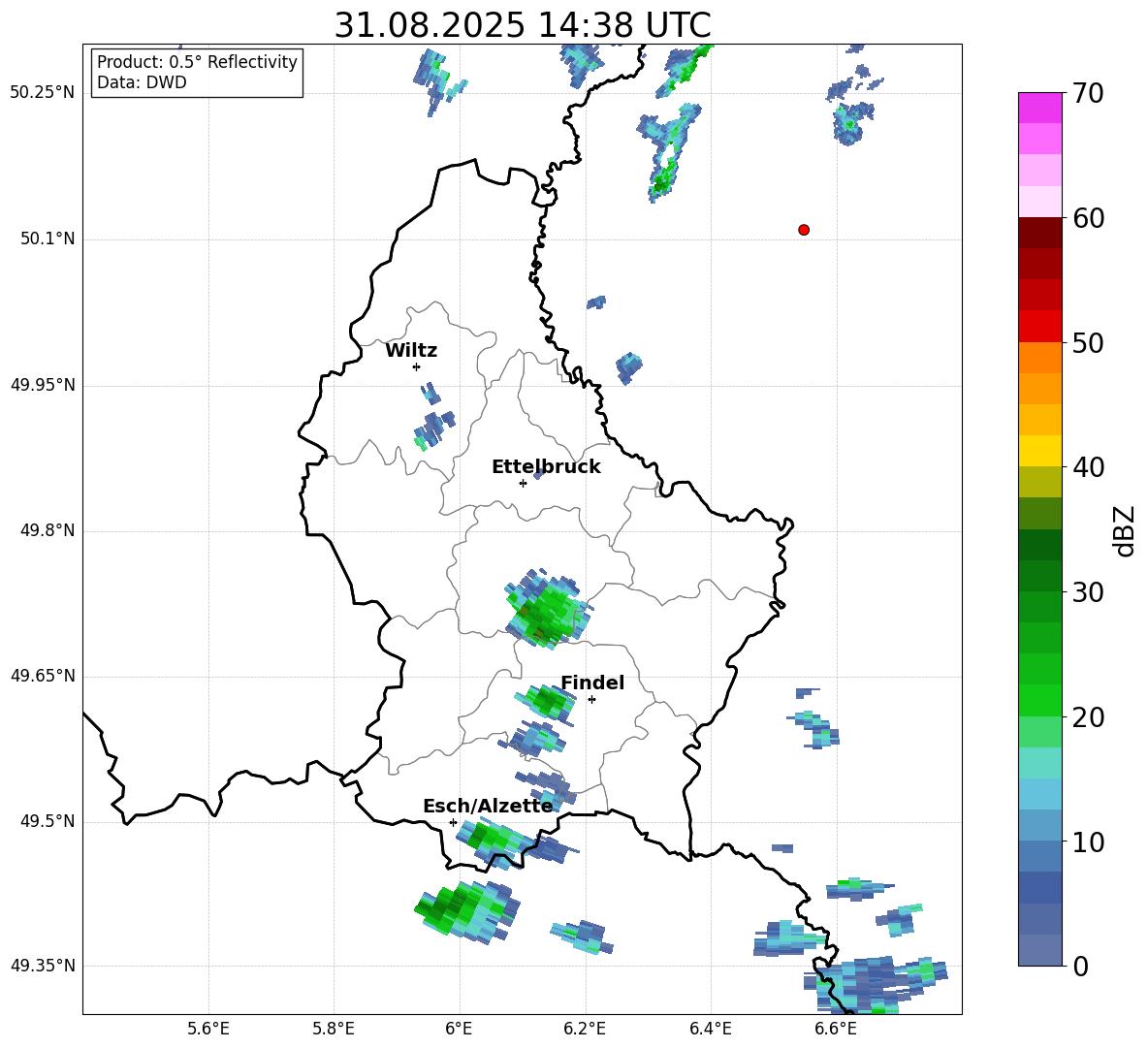Viewport: 1148px width, 1048px height.
Task: Click the Esch/Alzette station cross marker
Action: pyautogui.click(x=453, y=822)
